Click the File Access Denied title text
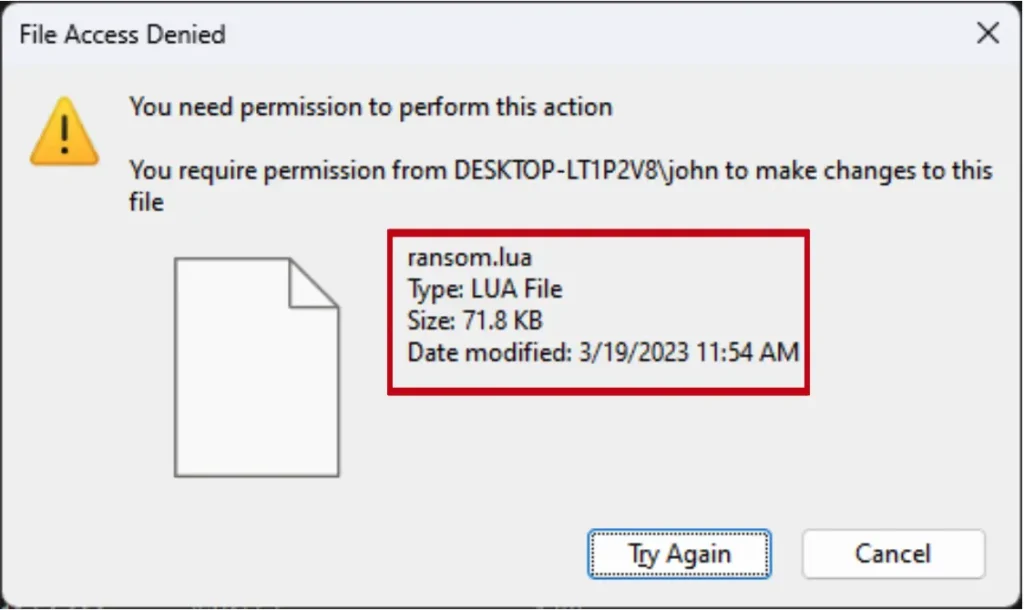 click(x=122, y=34)
